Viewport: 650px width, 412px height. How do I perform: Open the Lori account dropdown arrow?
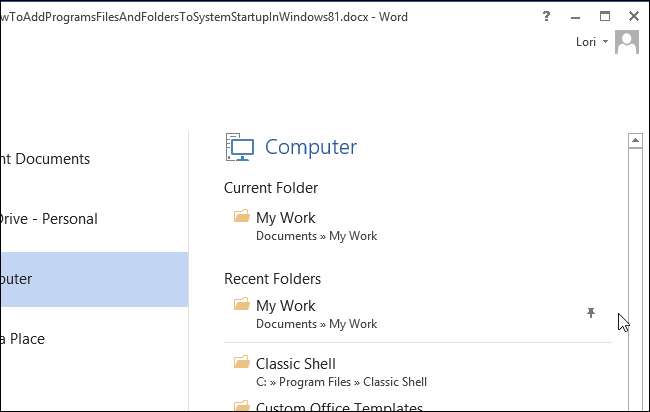(606, 42)
